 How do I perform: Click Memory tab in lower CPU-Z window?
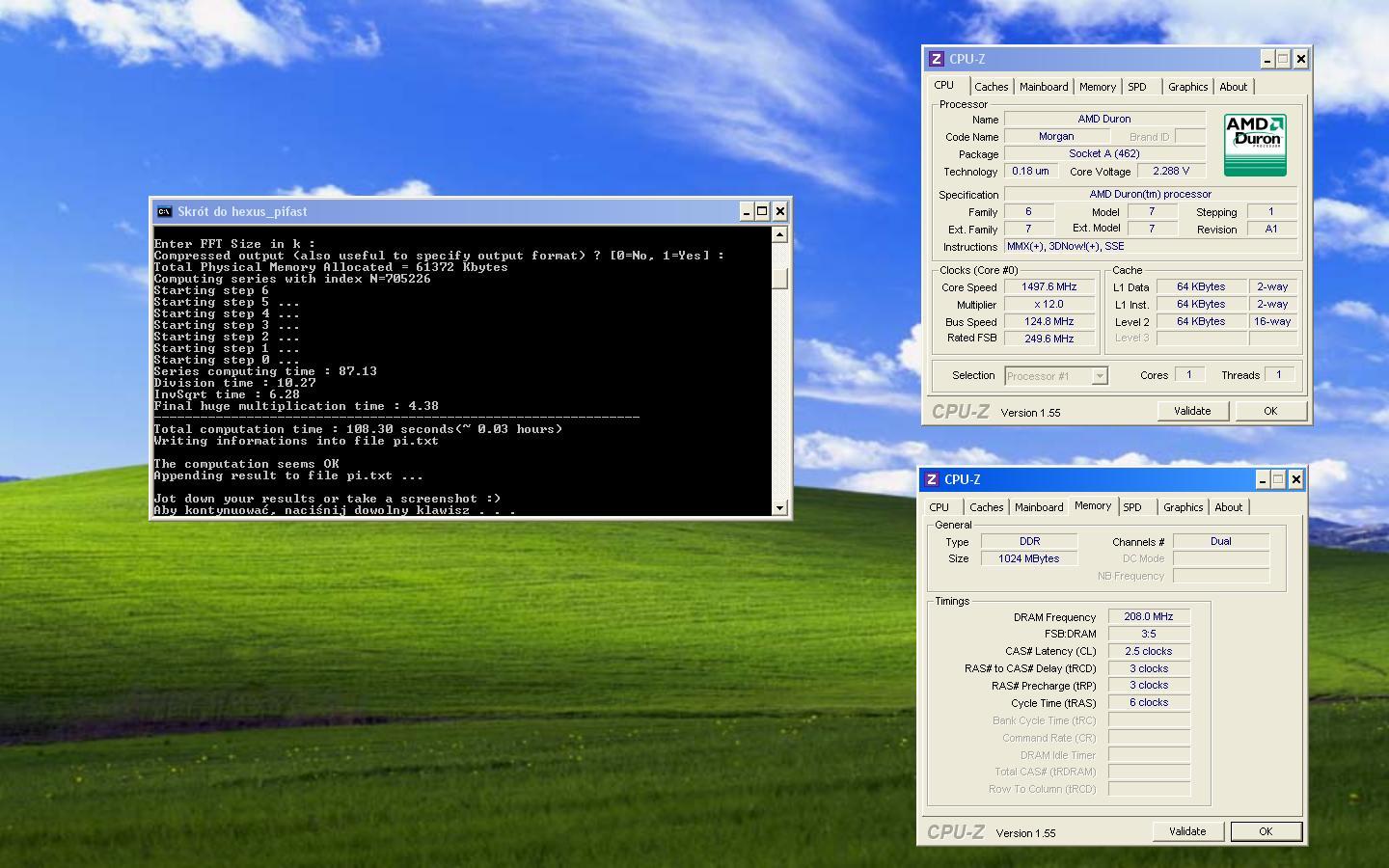tap(1093, 505)
